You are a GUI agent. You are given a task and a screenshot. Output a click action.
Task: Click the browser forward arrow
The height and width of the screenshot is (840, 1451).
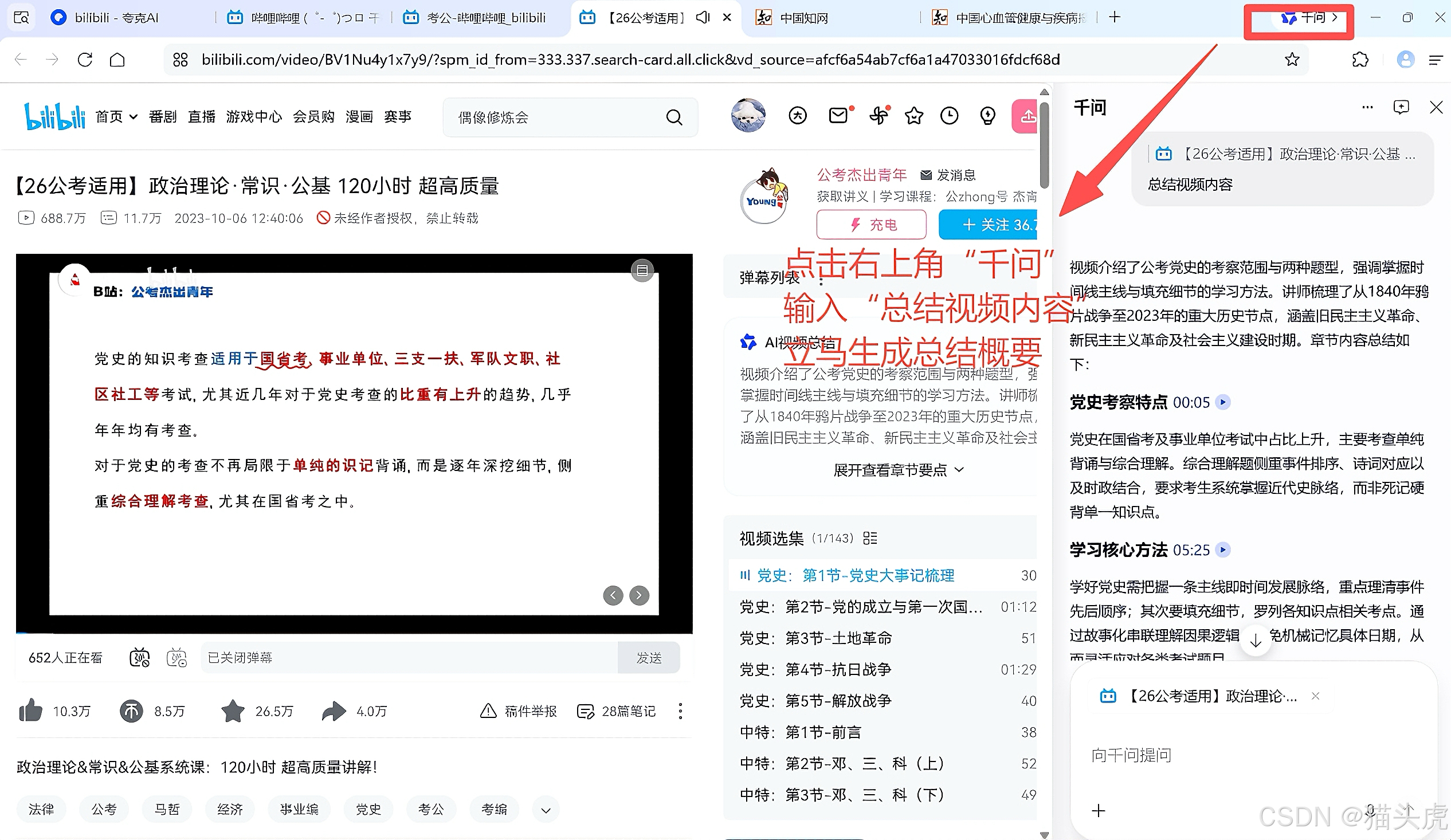point(52,59)
